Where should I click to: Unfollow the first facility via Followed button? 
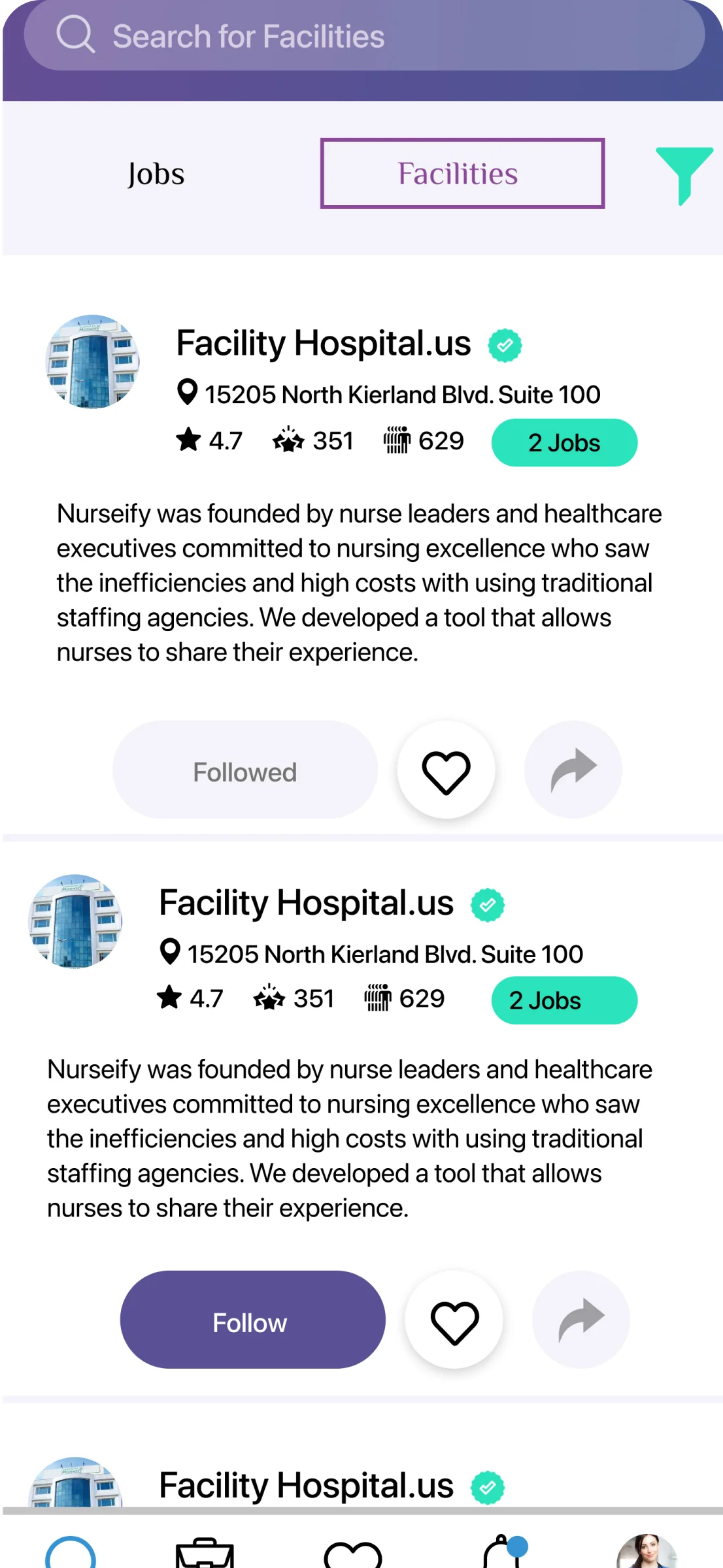pos(245,770)
